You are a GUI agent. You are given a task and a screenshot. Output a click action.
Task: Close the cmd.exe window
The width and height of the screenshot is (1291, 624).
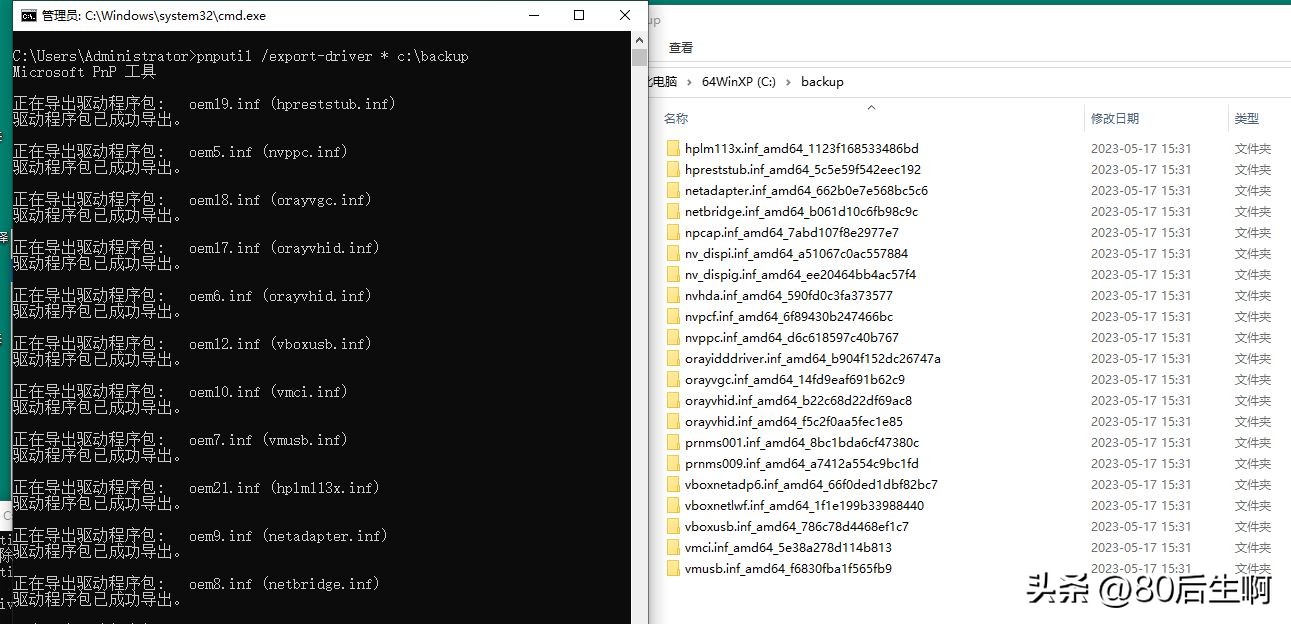click(x=625, y=15)
